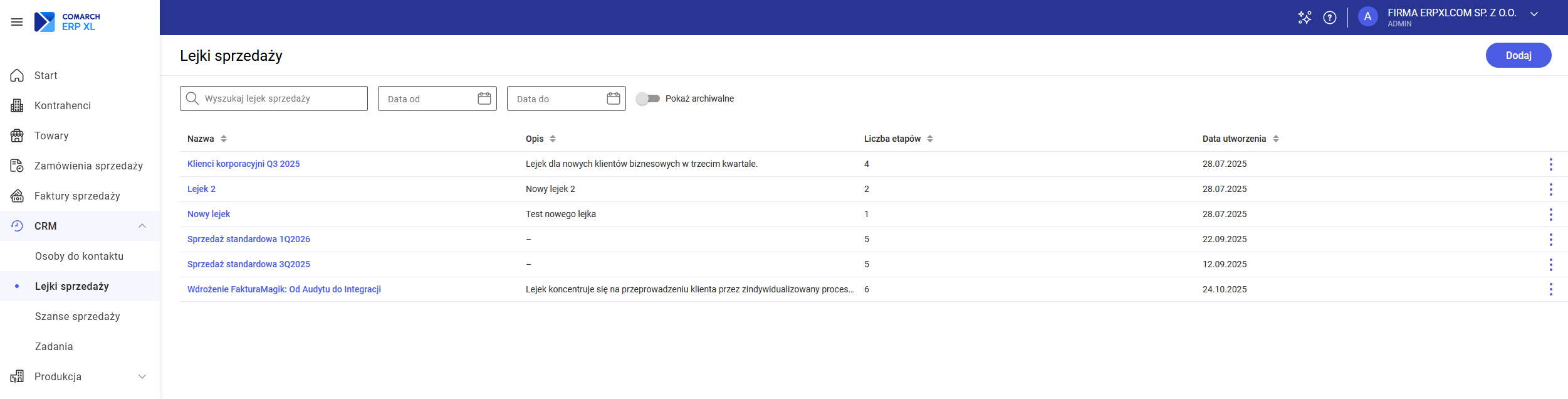Expand the Produkcja sidebar section
The height and width of the screenshot is (399, 1568).
click(x=142, y=376)
